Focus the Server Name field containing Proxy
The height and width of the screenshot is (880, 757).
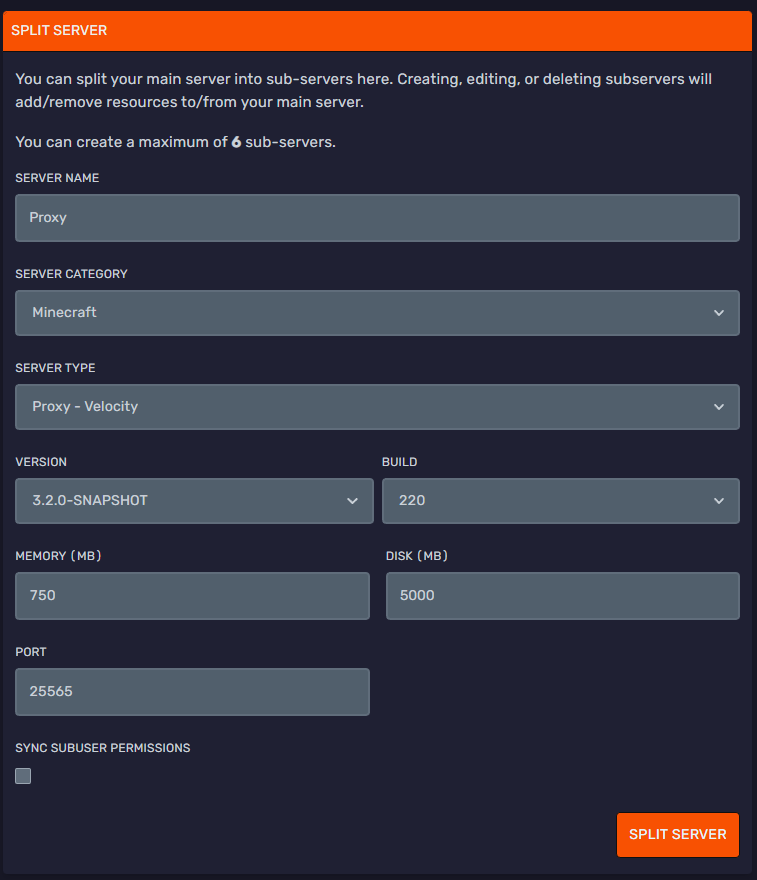377,218
